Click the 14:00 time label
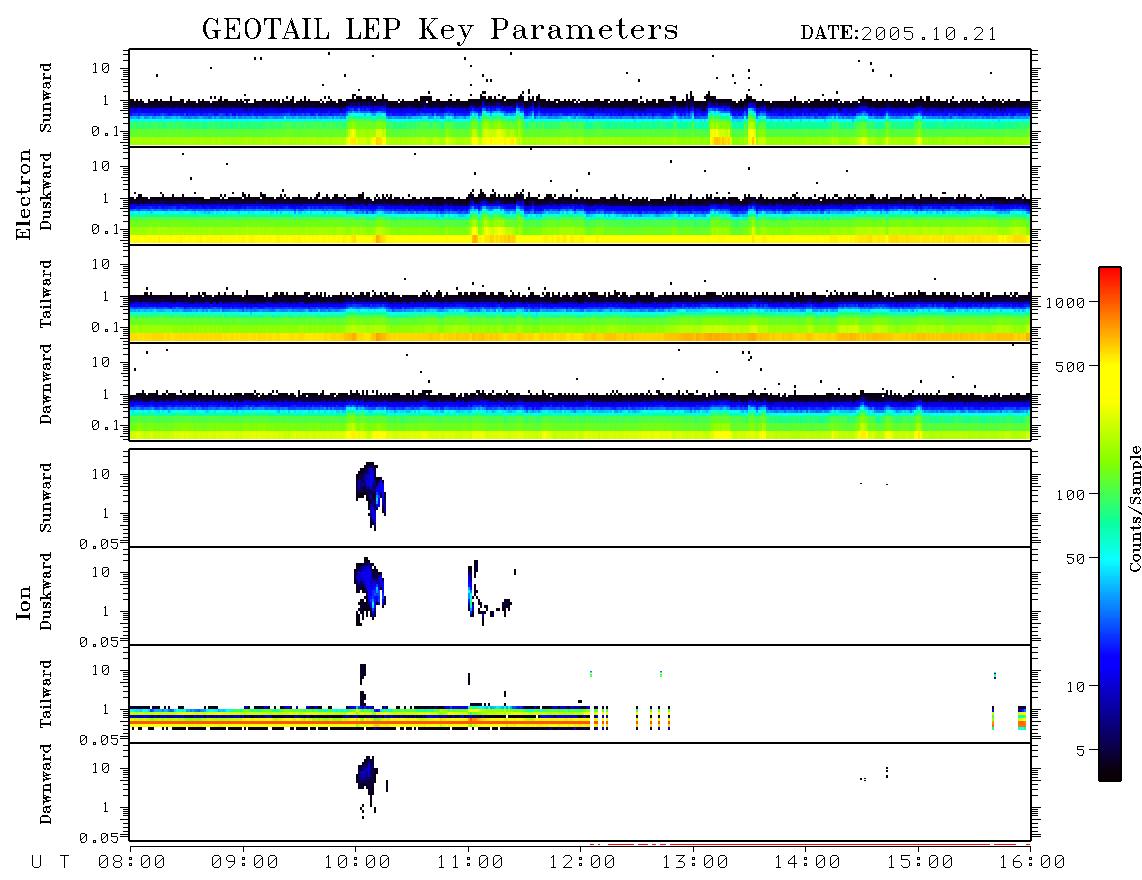 coord(807,862)
